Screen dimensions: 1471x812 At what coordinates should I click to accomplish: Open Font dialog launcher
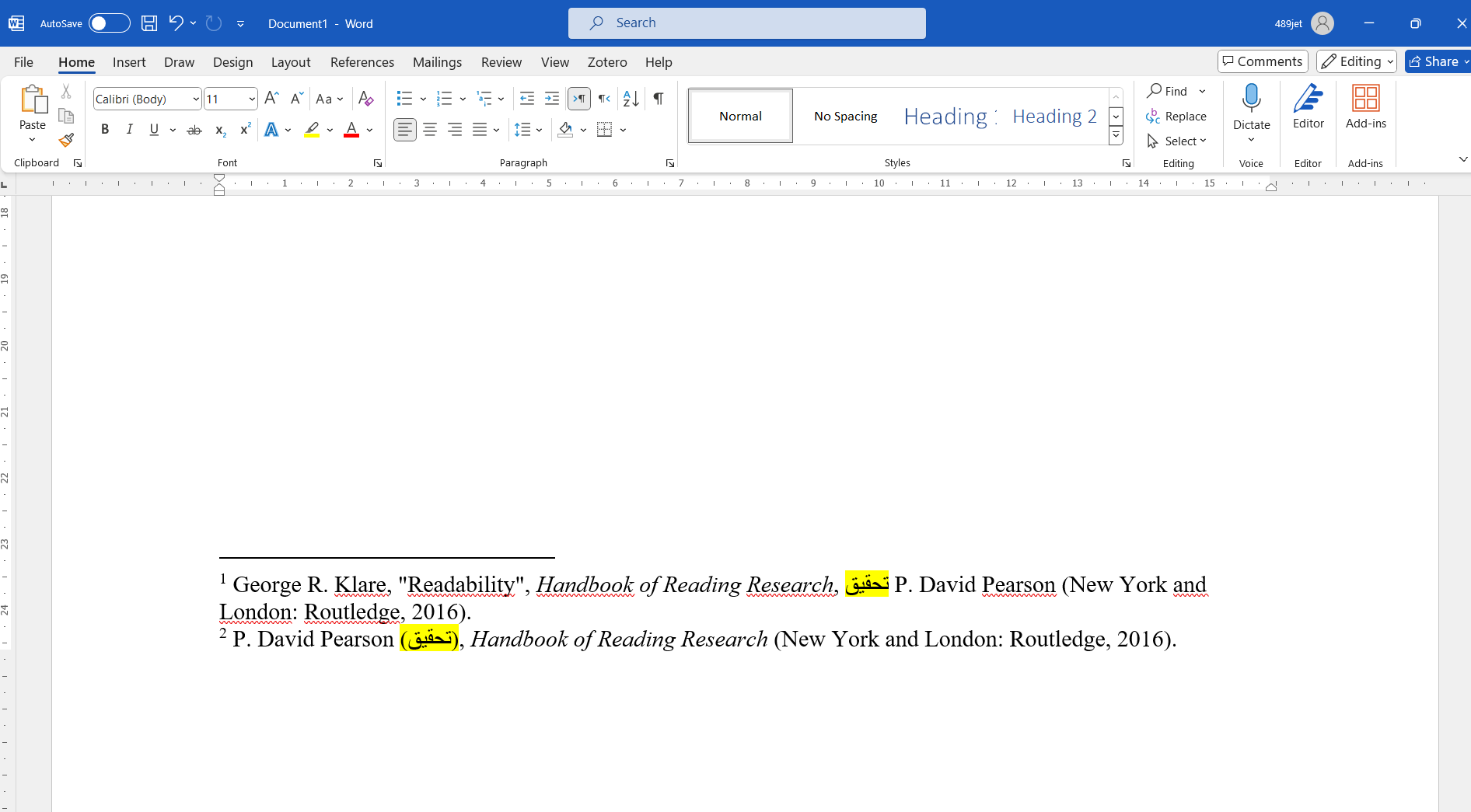coord(378,163)
